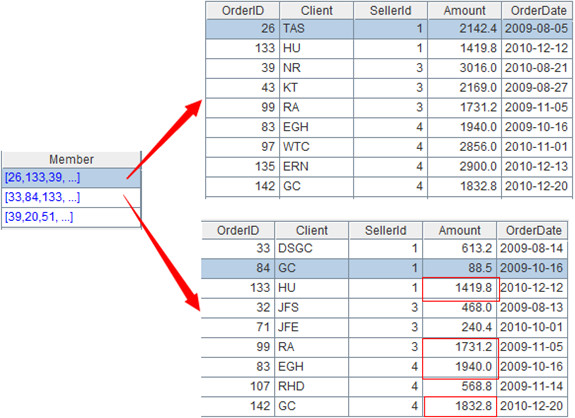The image size is (575, 418).
Task: Select the order date 2009-08-27 cell
Action: click(x=538, y=88)
